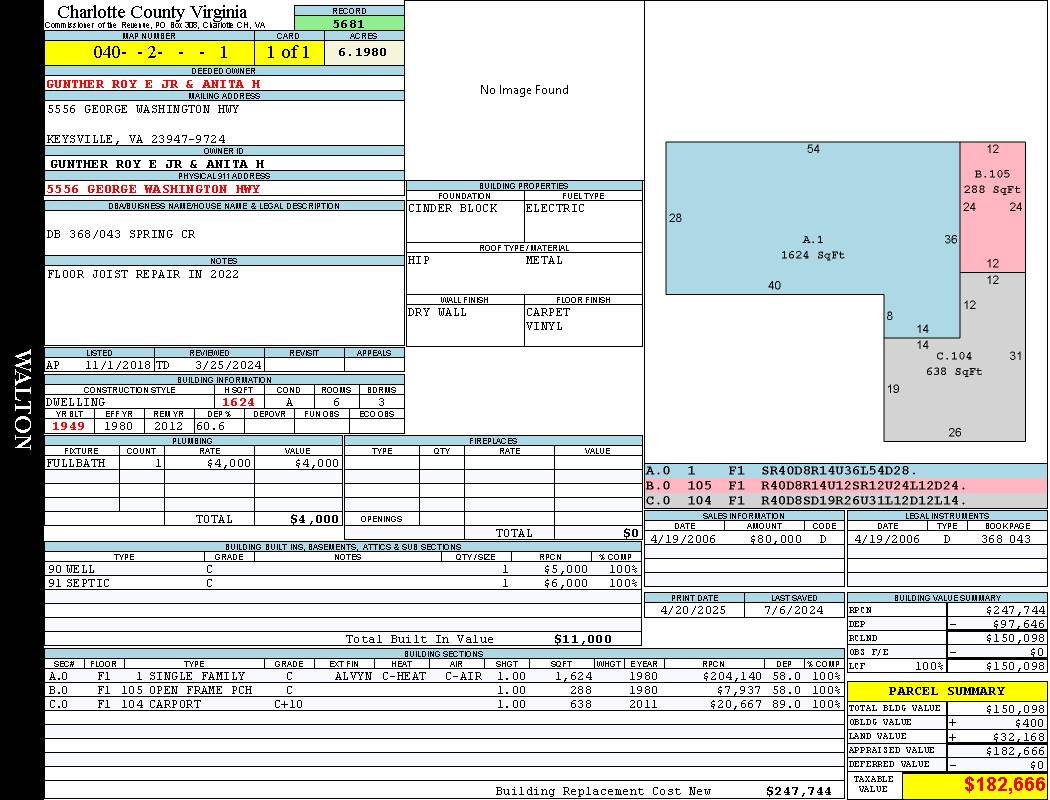Click the '1 of 1' card indicator
Image resolution: width=1050 pixels, height=800 pixels.
(288, 52)
